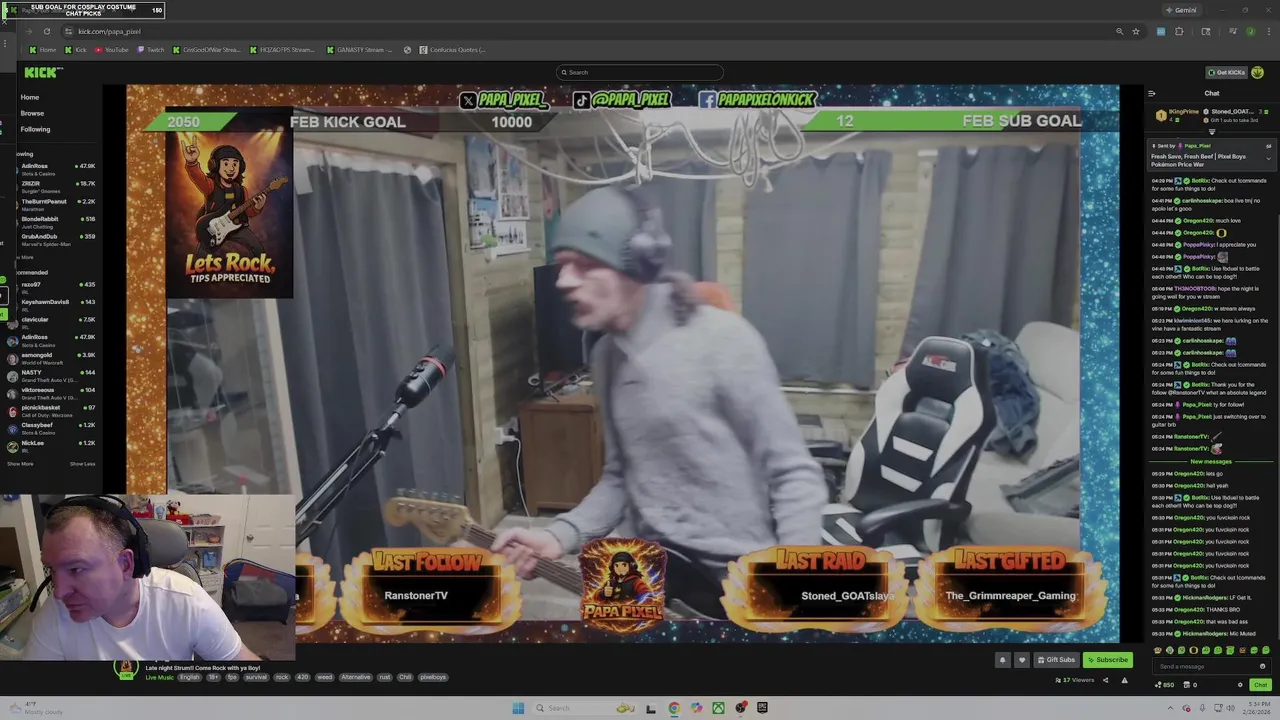Screen dimensions: 1280x720
Task: Open the emote picker in message box
Action: pos(1263,666)
